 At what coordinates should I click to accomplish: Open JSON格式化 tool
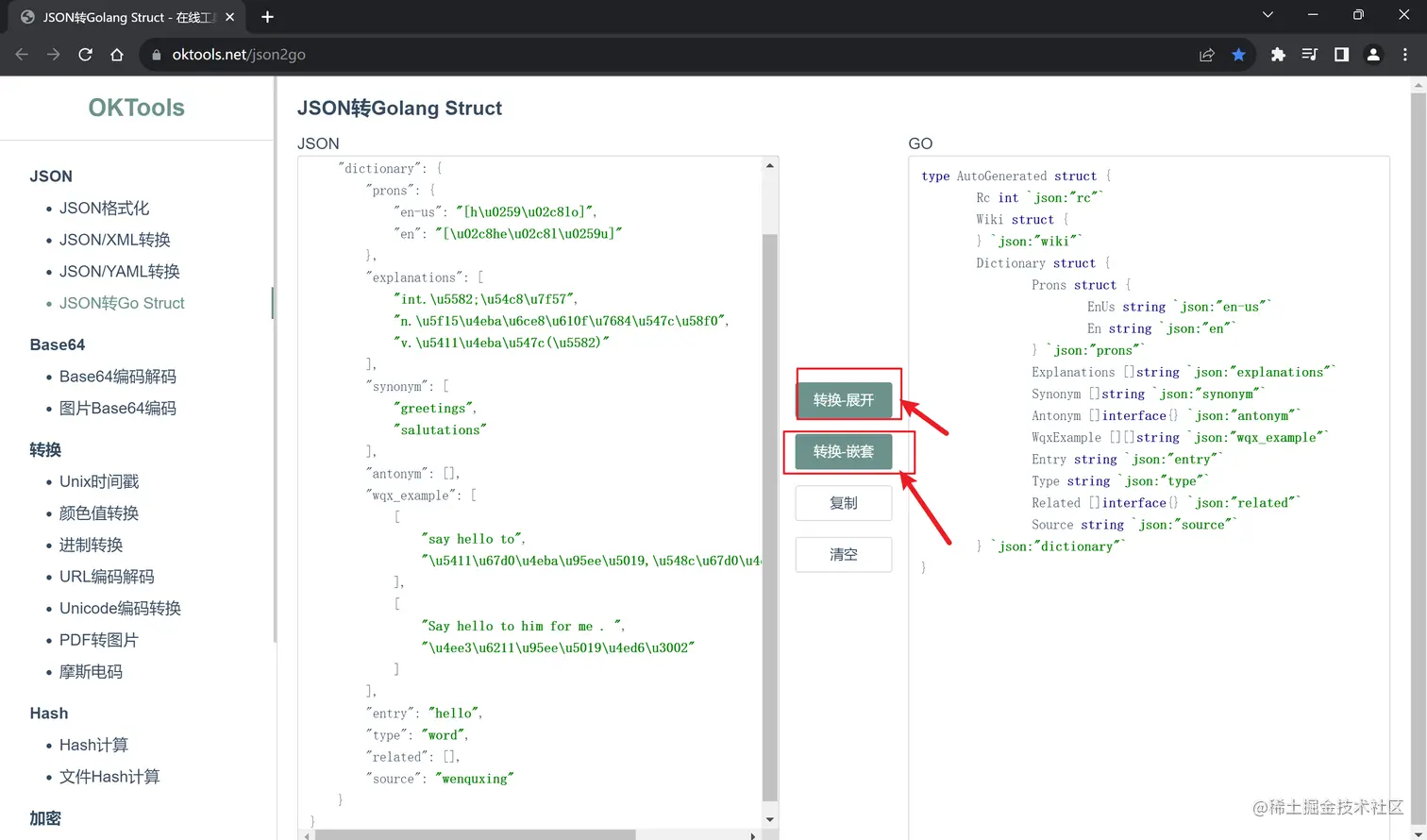pyautogui.click(x=104, y=208)
